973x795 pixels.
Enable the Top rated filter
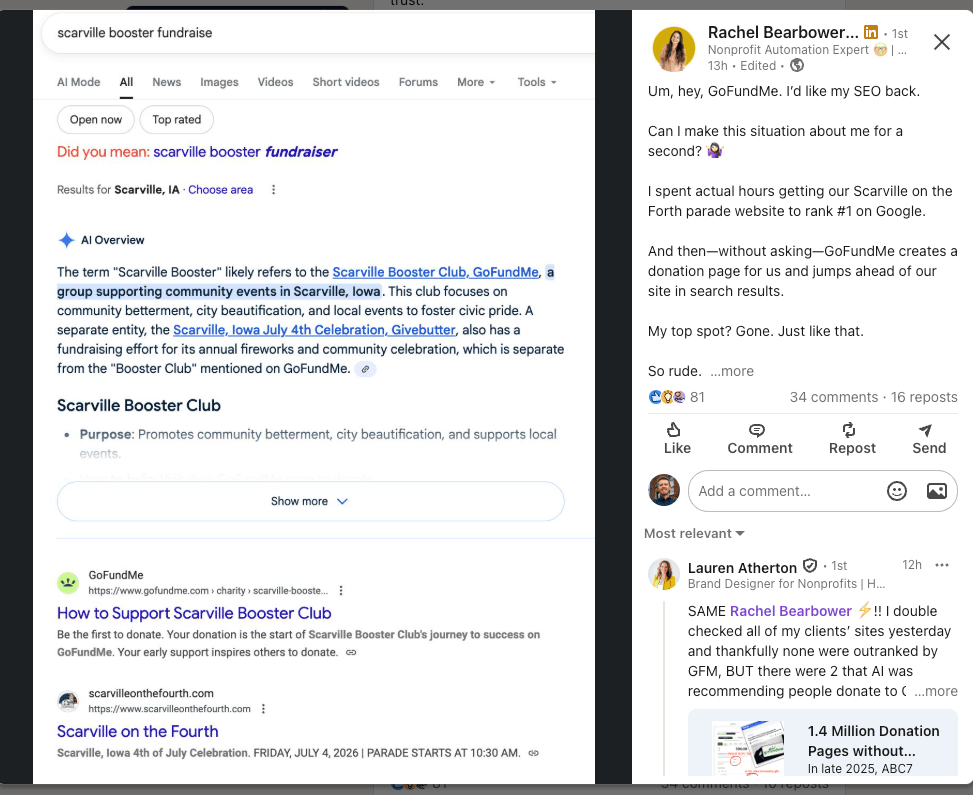(176, 119)
